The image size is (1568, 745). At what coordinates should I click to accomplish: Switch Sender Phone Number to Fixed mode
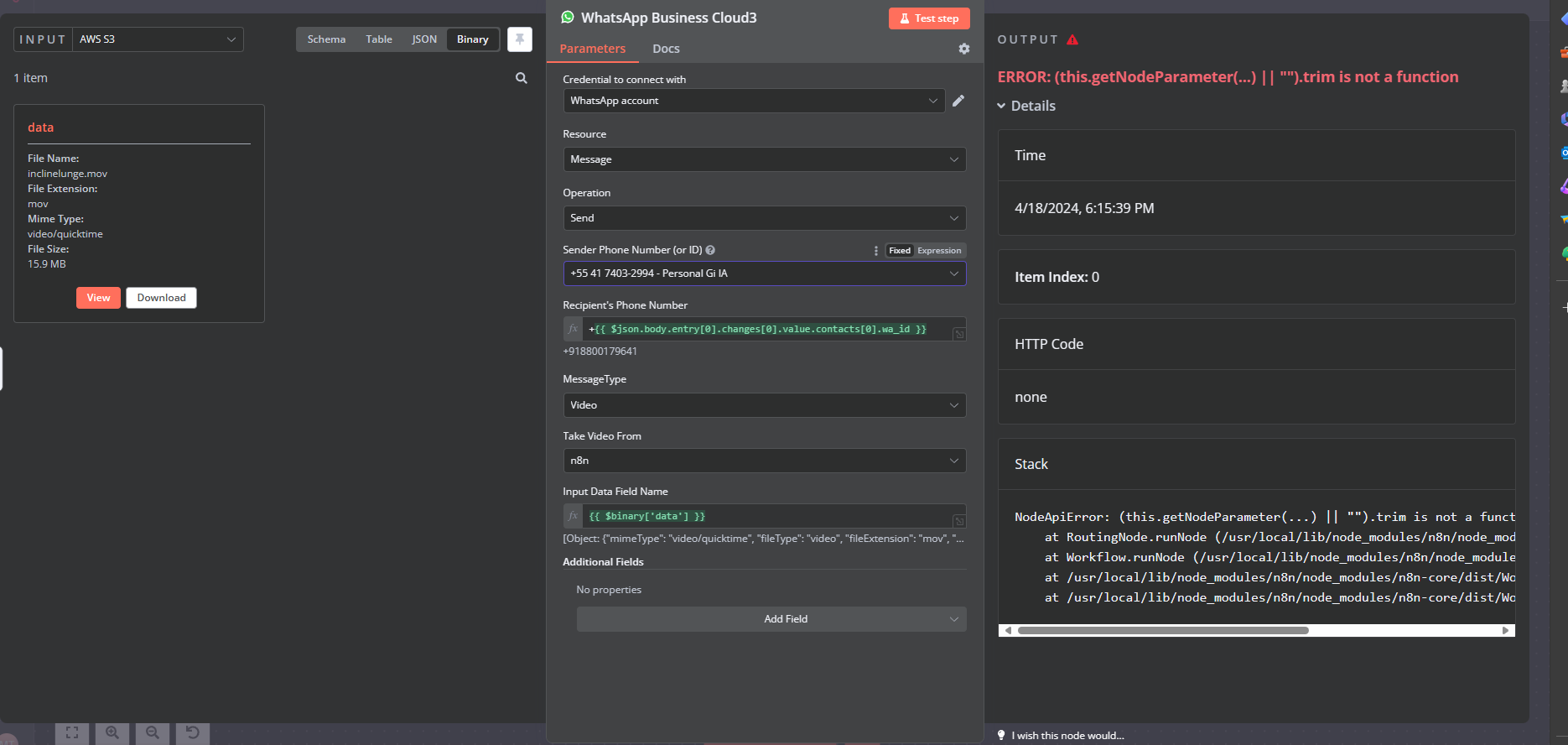pyautogui.click(x=900, y=251)
